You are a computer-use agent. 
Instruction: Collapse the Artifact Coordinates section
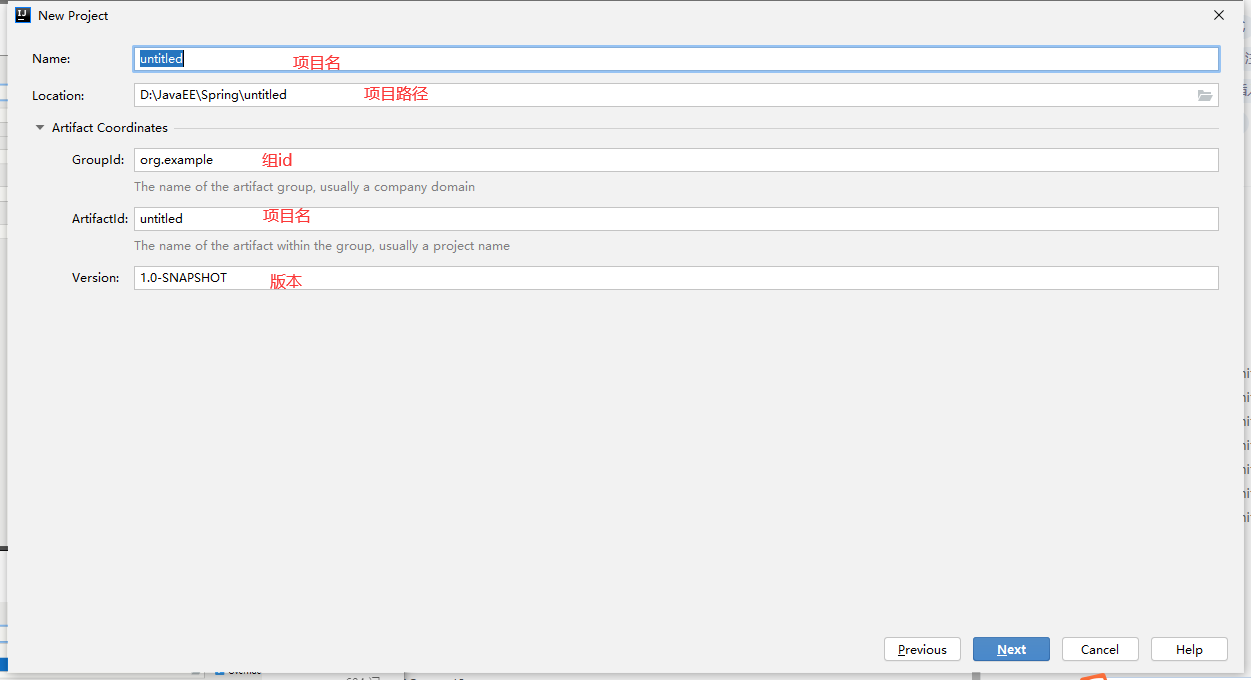[40, 128]
